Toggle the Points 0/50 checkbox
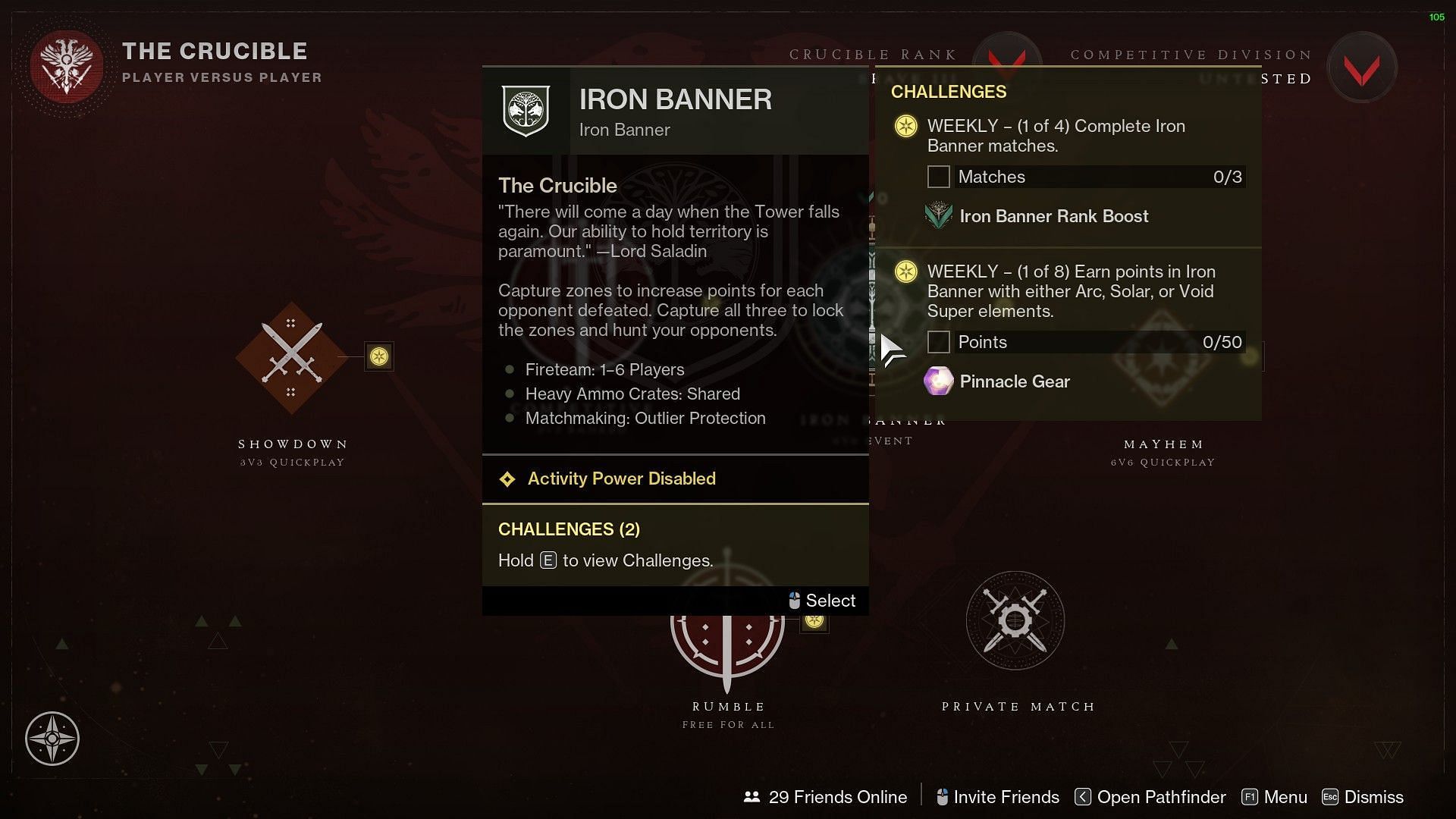Viewport: 1456px width, 819px height. coord(937,341)
